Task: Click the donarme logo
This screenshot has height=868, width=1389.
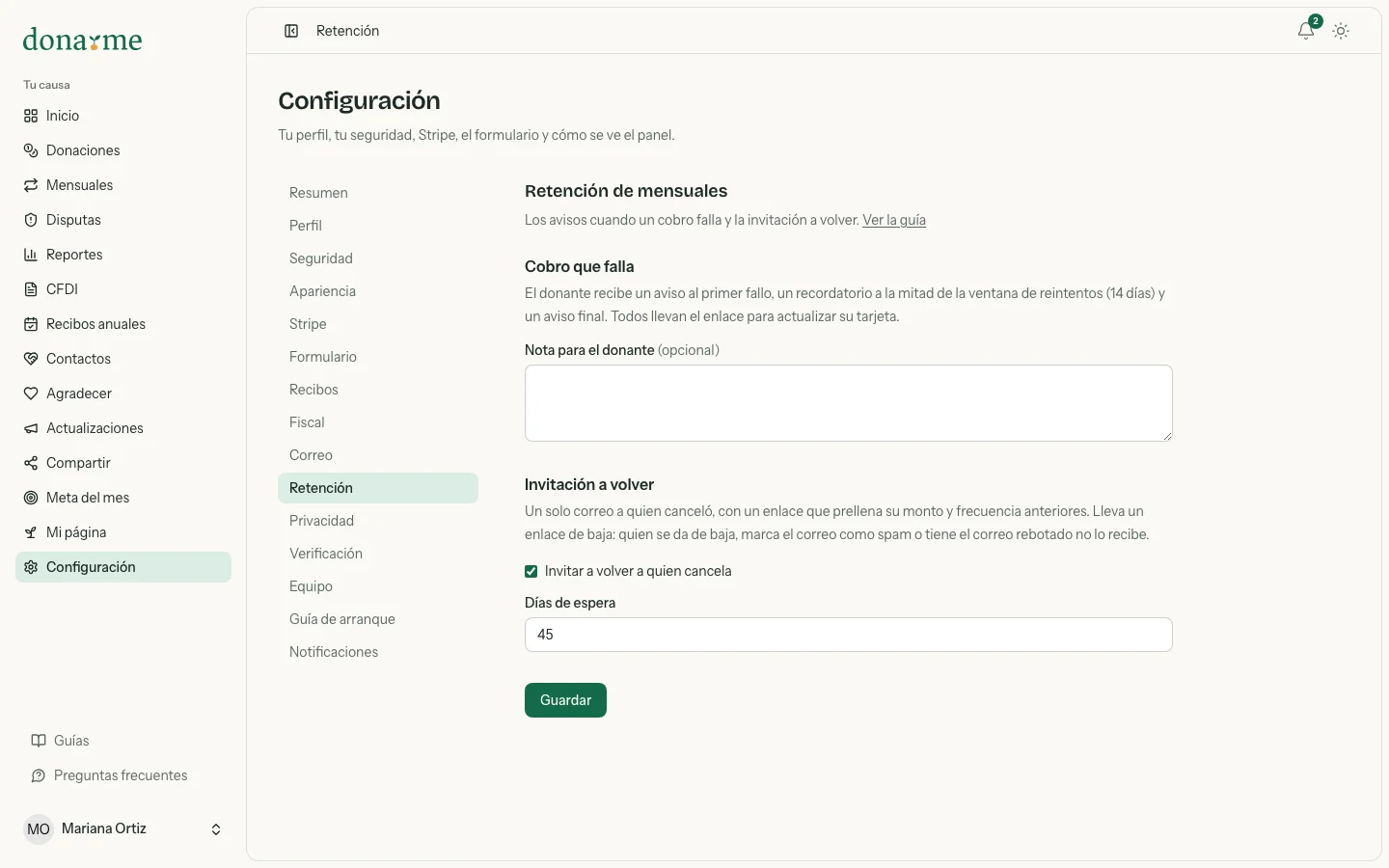Action: tap(83, 40)
